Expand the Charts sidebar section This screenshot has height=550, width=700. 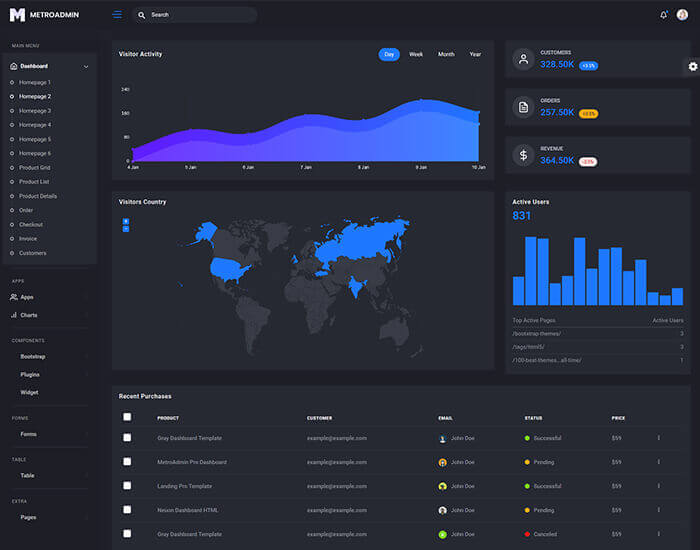29,315
